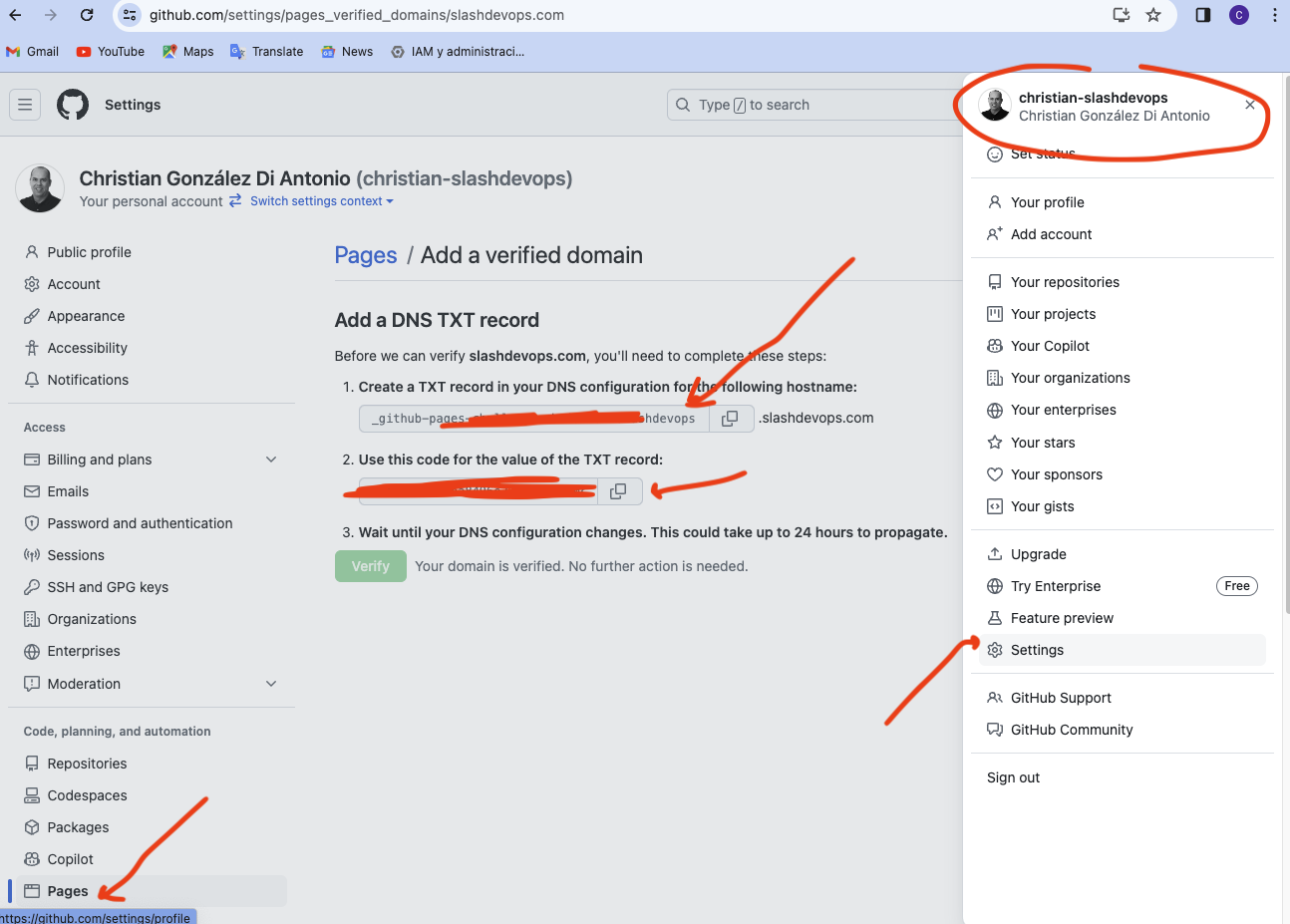Bookmark this page with the star icon
1290x924 pixels.
point(1153,15)
